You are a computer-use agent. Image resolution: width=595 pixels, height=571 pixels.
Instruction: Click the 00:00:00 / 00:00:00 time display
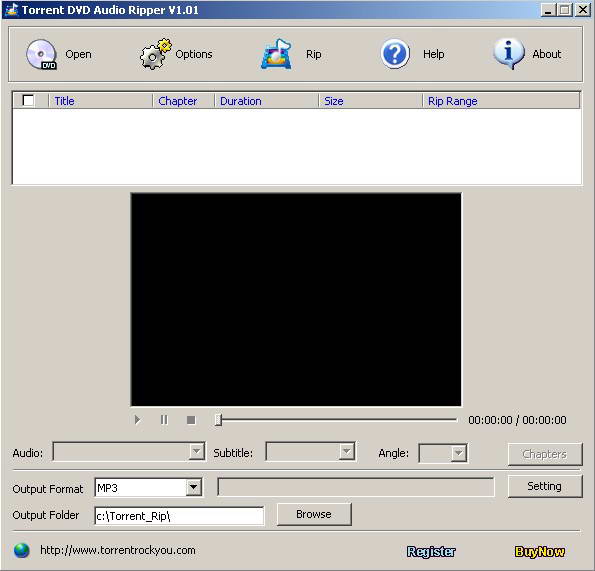(517, 420)
